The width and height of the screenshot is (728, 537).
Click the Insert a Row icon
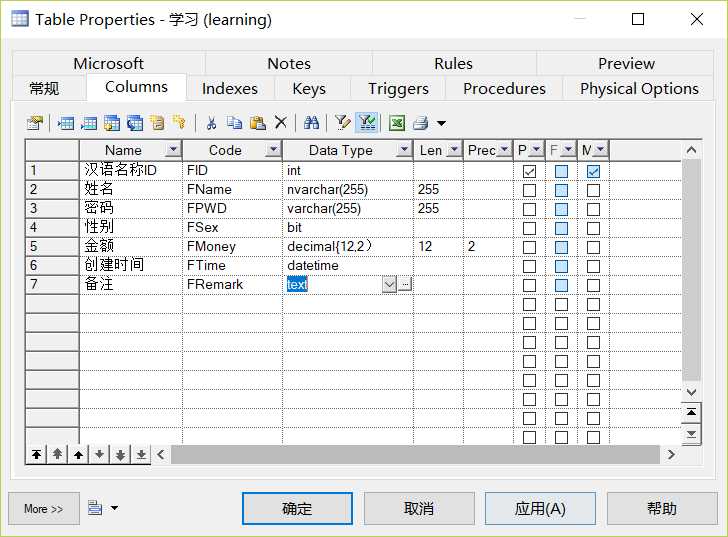point(65,123)
